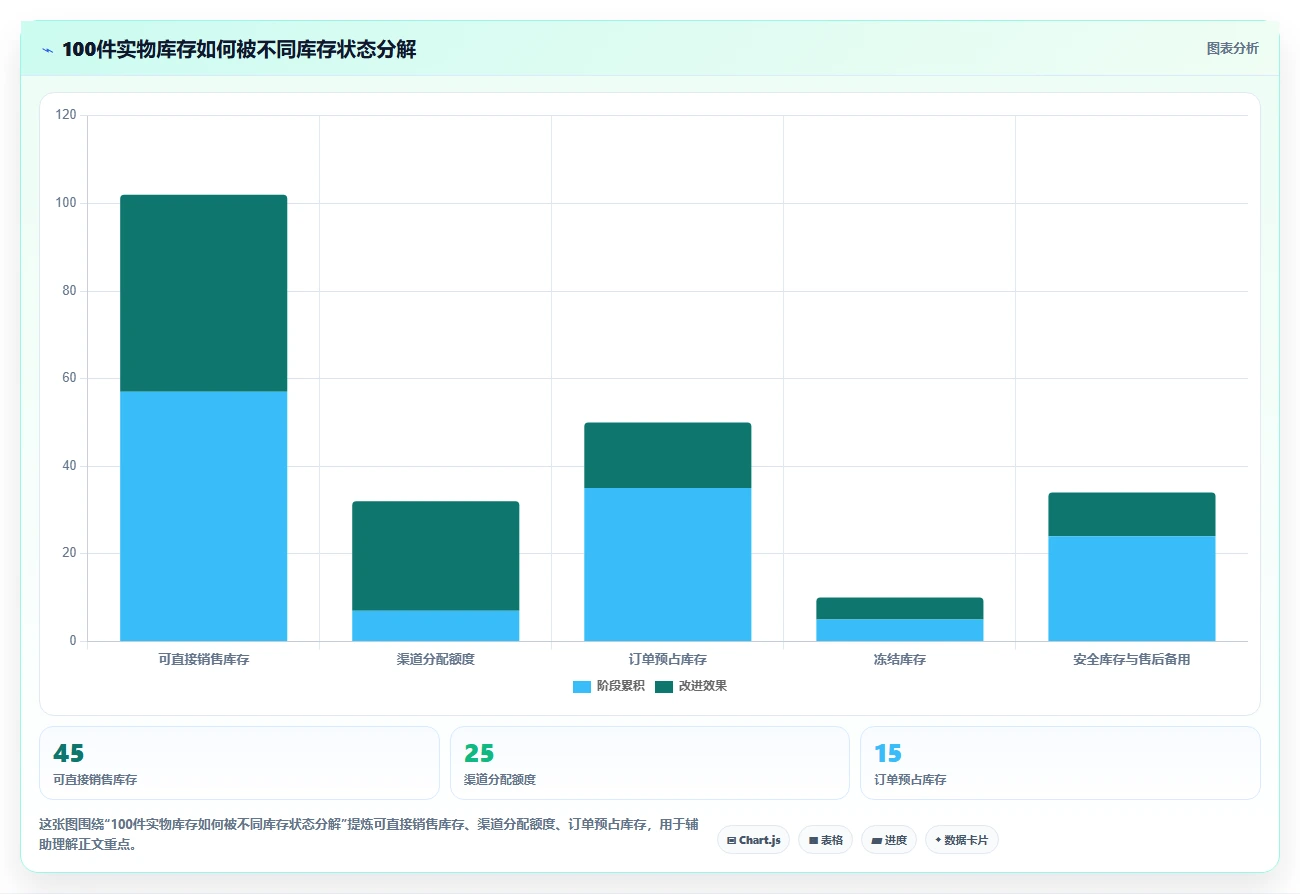This screenshot has height=894, width=1300.
Task: Click the 可直接销售库存 x-axis label
Action: pos(204,660)
